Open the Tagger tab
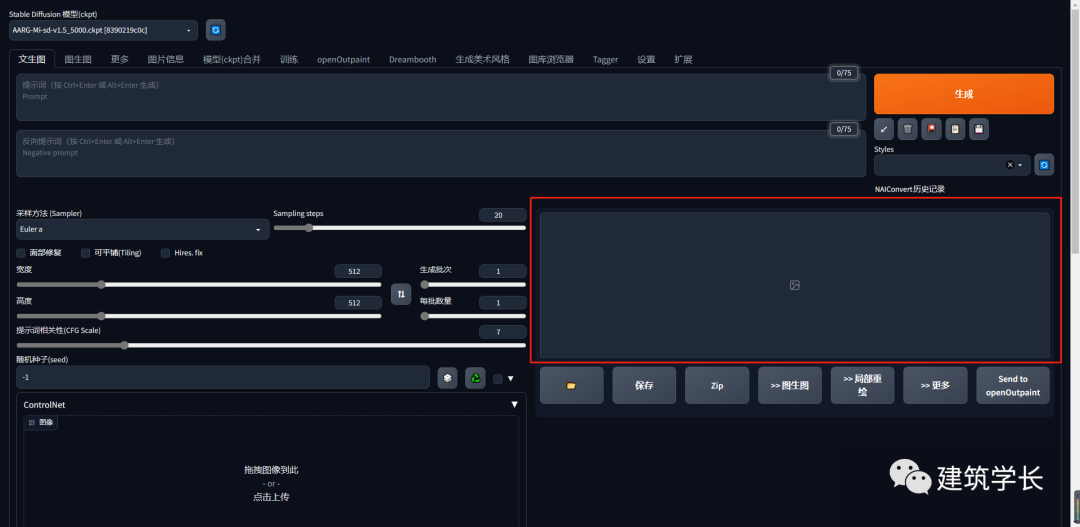Viewport: 1080px width, 527px height. pyautogui.click(x=605, y=59)
